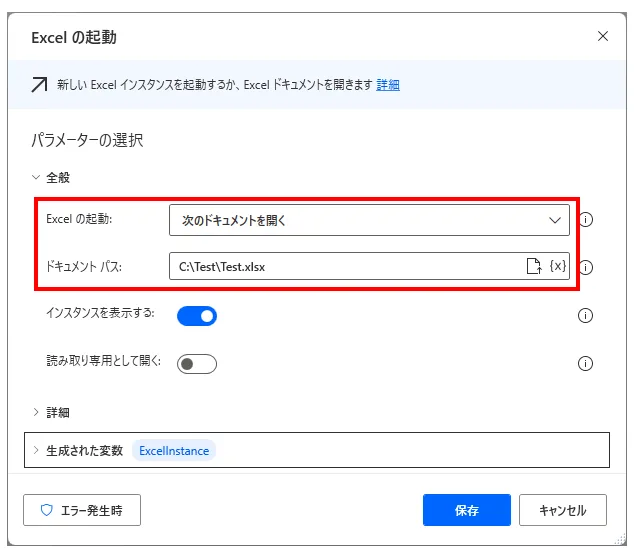Click the 保存 button

(x=466, y=510)
